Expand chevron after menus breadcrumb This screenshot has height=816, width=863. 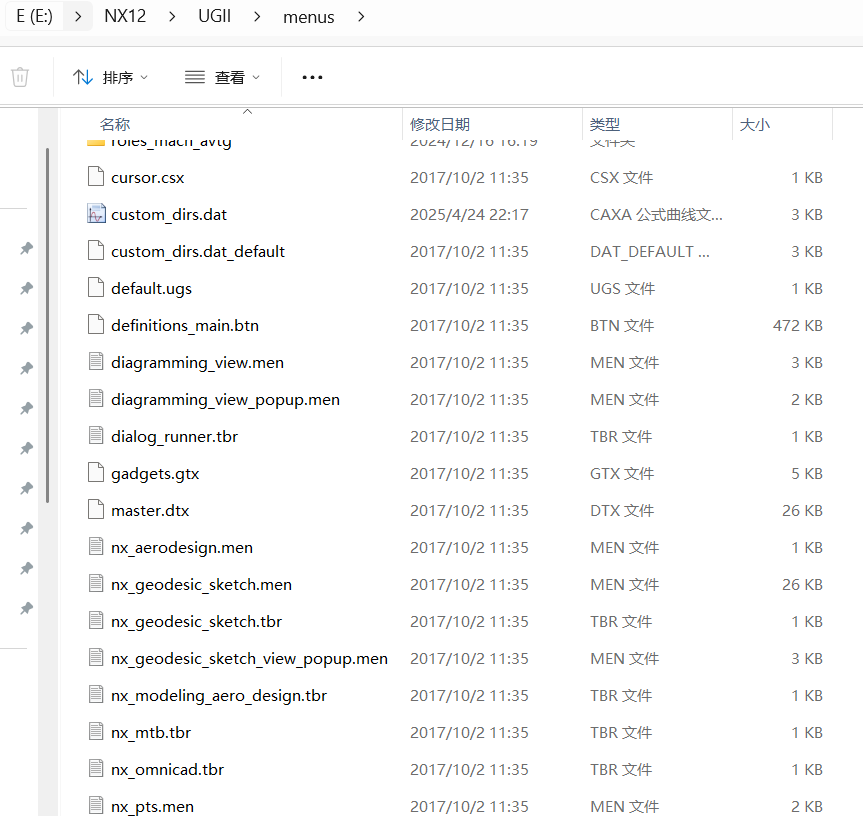click(x=361, y=17)
